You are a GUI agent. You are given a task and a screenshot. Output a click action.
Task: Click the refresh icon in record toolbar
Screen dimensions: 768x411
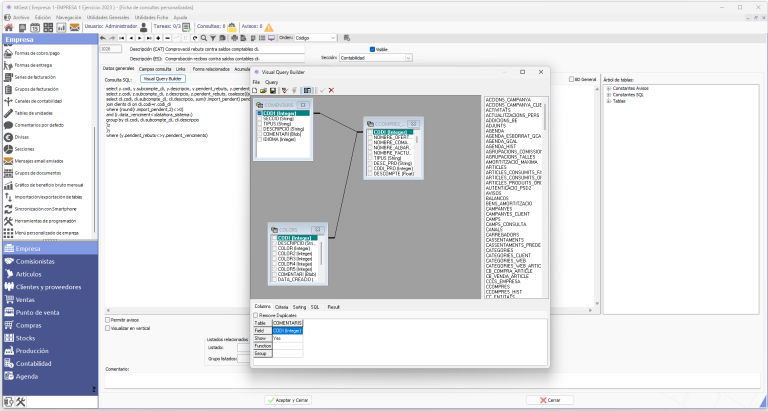click(195, 38)
